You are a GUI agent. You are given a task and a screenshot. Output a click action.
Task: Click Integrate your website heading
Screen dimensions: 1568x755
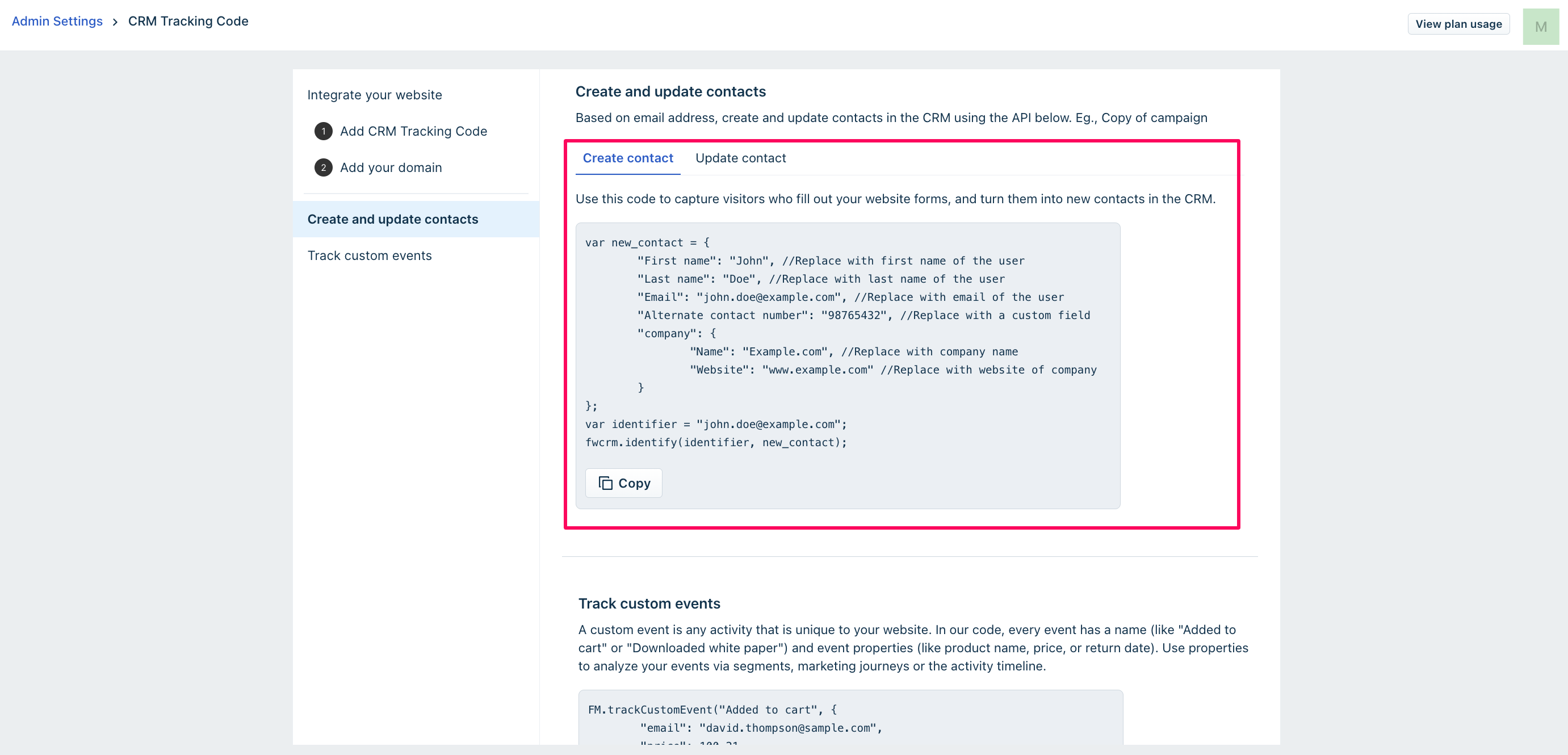[x=374, y=95]
